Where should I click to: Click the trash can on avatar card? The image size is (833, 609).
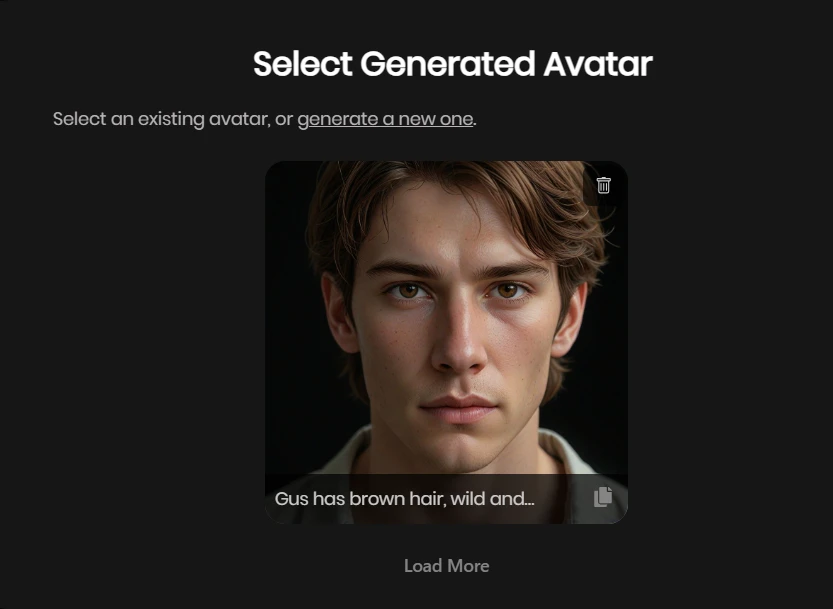click(603, 185)
